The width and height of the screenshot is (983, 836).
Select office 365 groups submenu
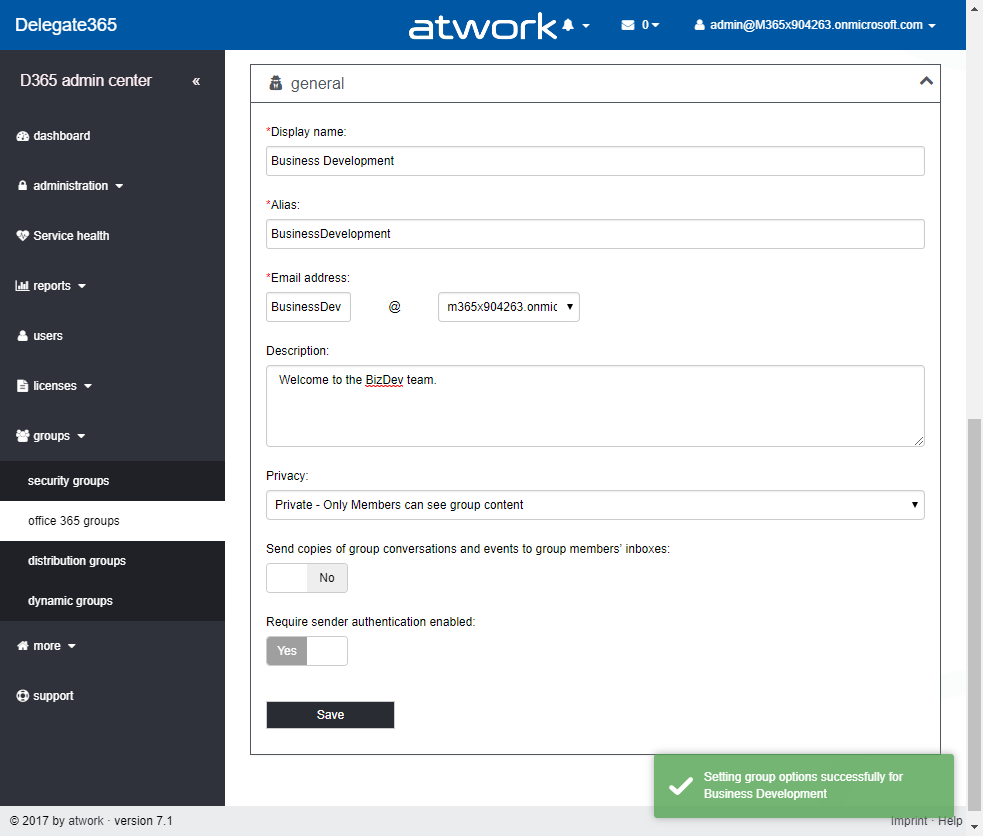[112, 521]
